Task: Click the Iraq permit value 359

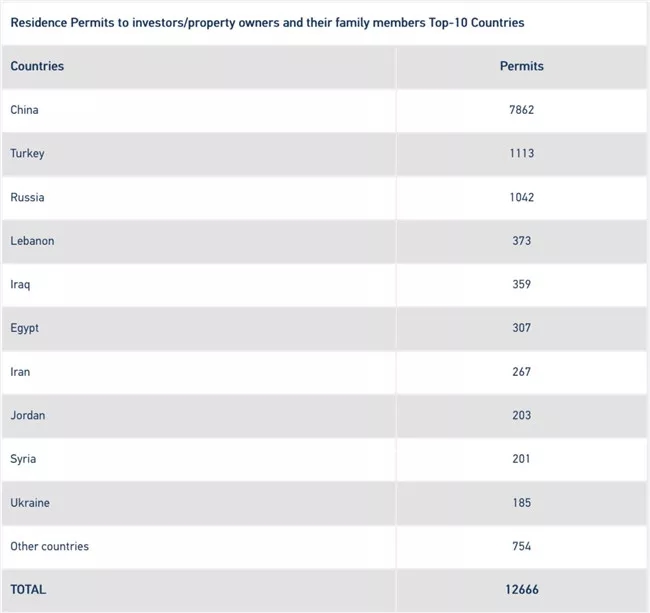Action: click(521, 284)
